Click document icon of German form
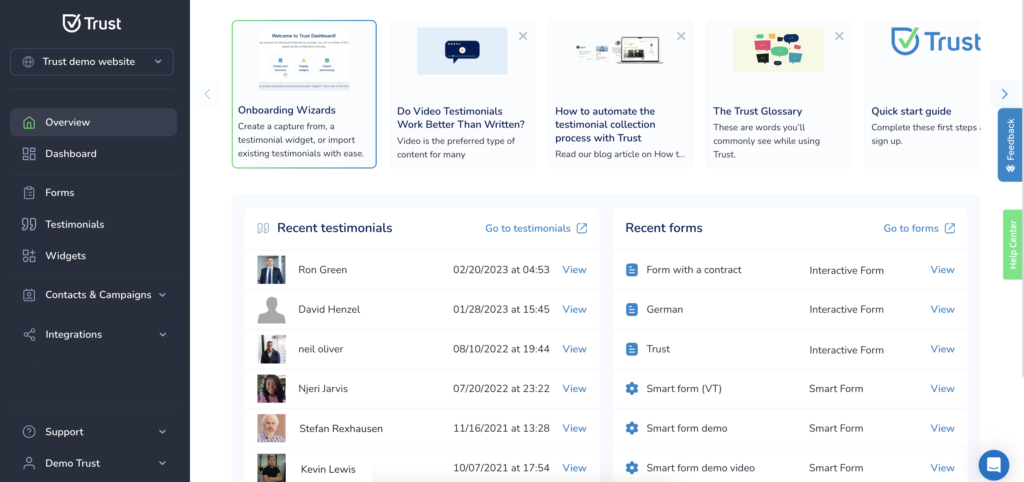The width and height of the screenshot is (1024, 482). coord(632,310)
